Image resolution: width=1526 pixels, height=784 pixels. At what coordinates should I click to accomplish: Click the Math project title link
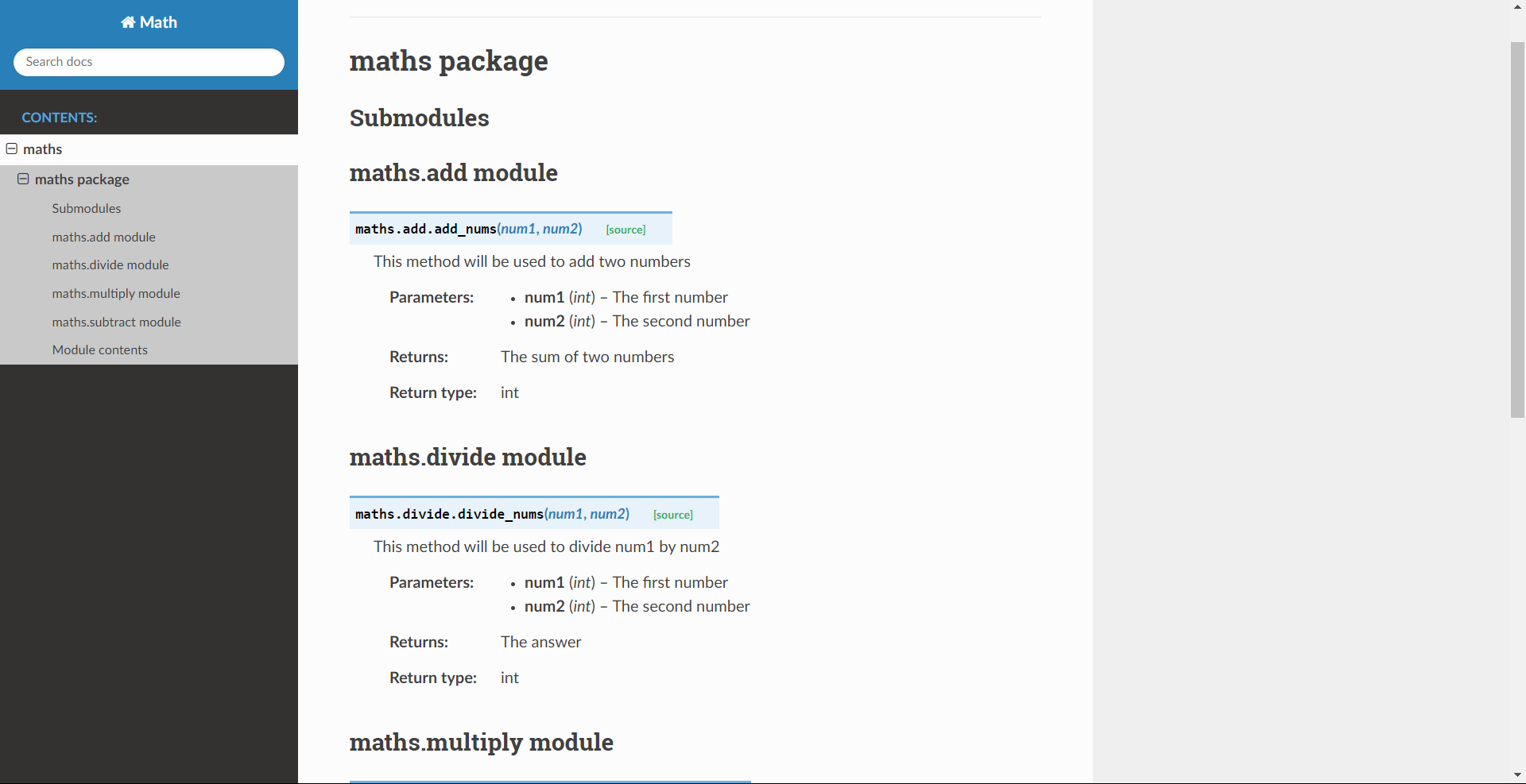pyautogui.click(x=158, y=22)
